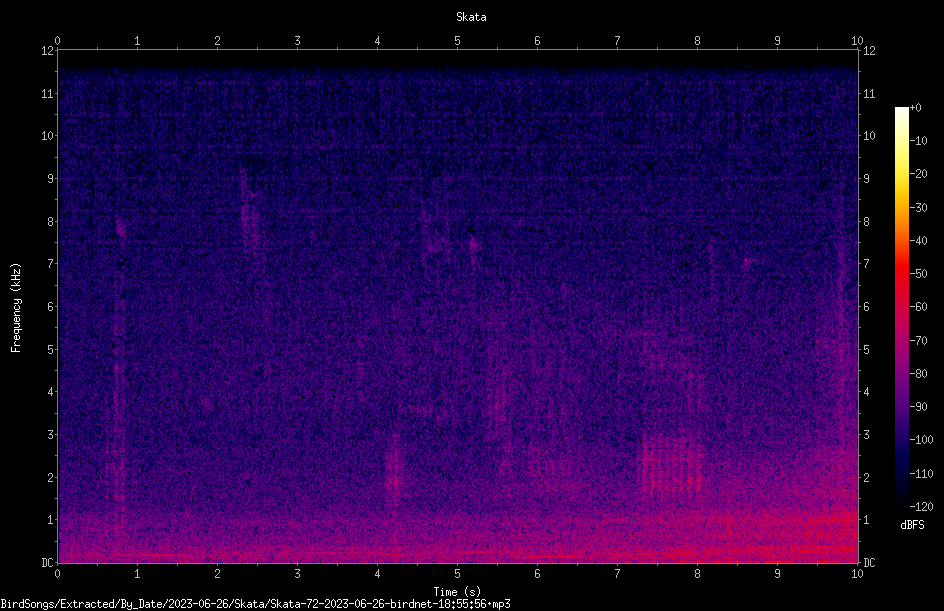Click the "Time (s)" axis label
Image resolution: width=944 pixels, height=611 pixels.
457,592
